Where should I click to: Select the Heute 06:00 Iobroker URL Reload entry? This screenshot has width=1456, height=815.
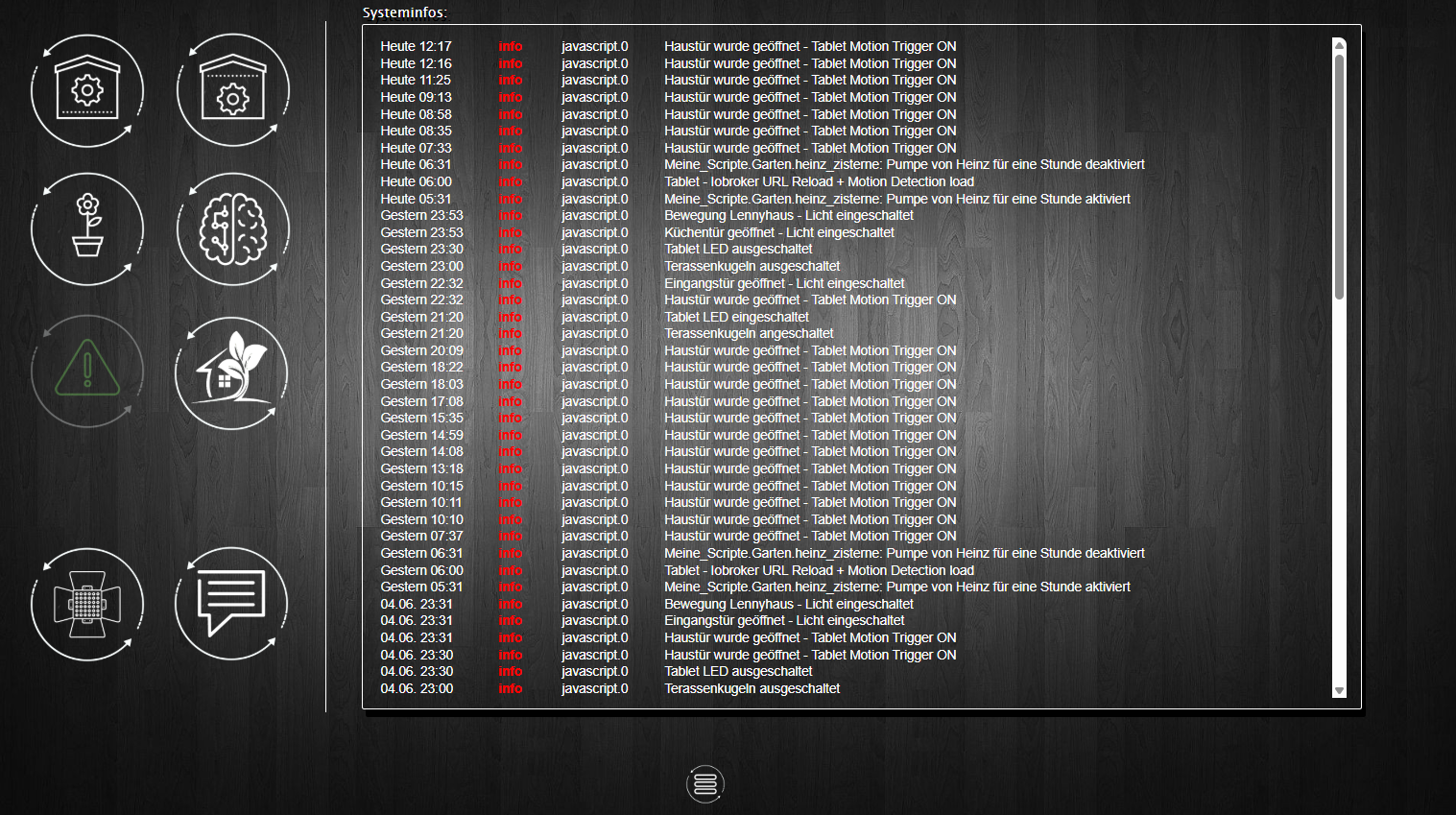point(819,181)
